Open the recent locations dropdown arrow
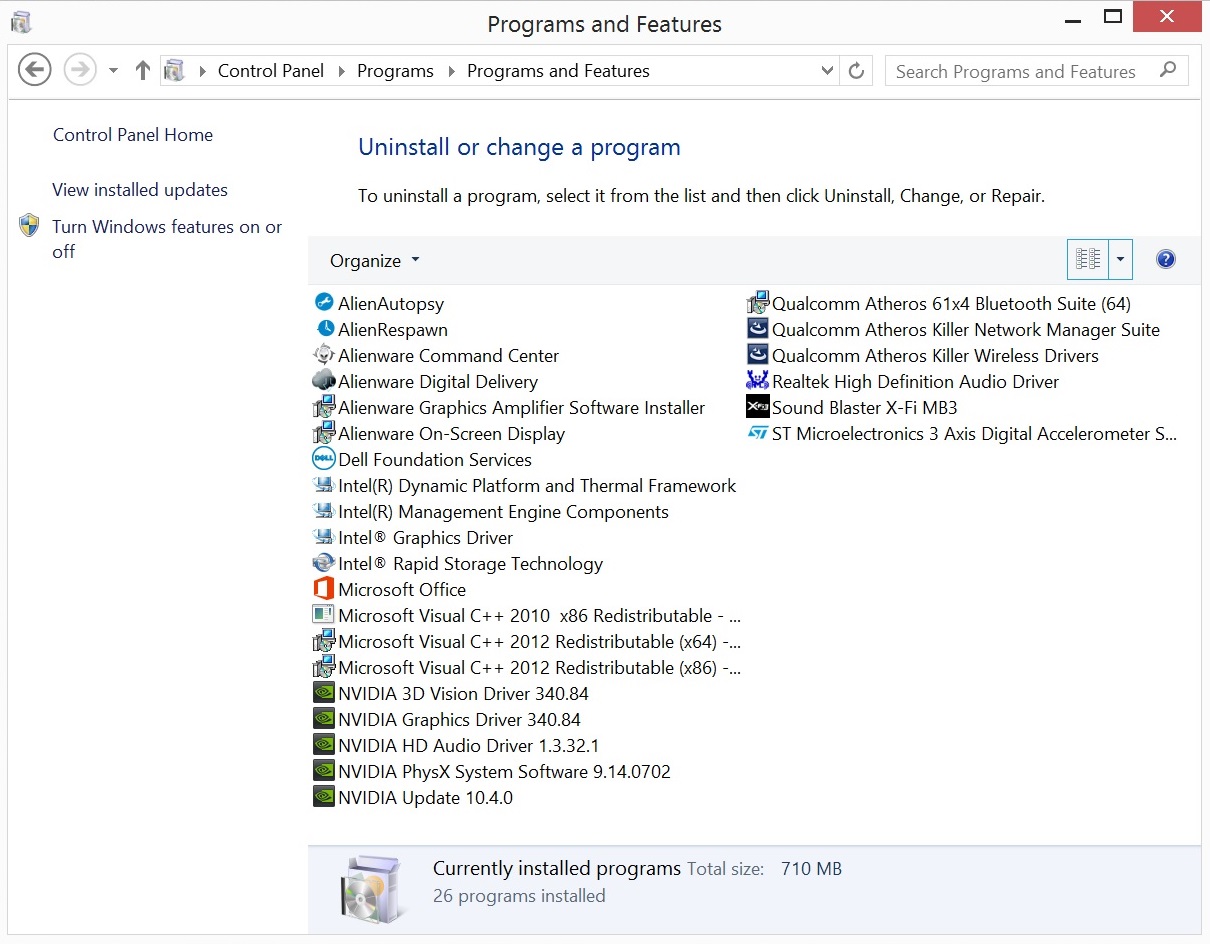1210x944 pixels. [113, 71]
